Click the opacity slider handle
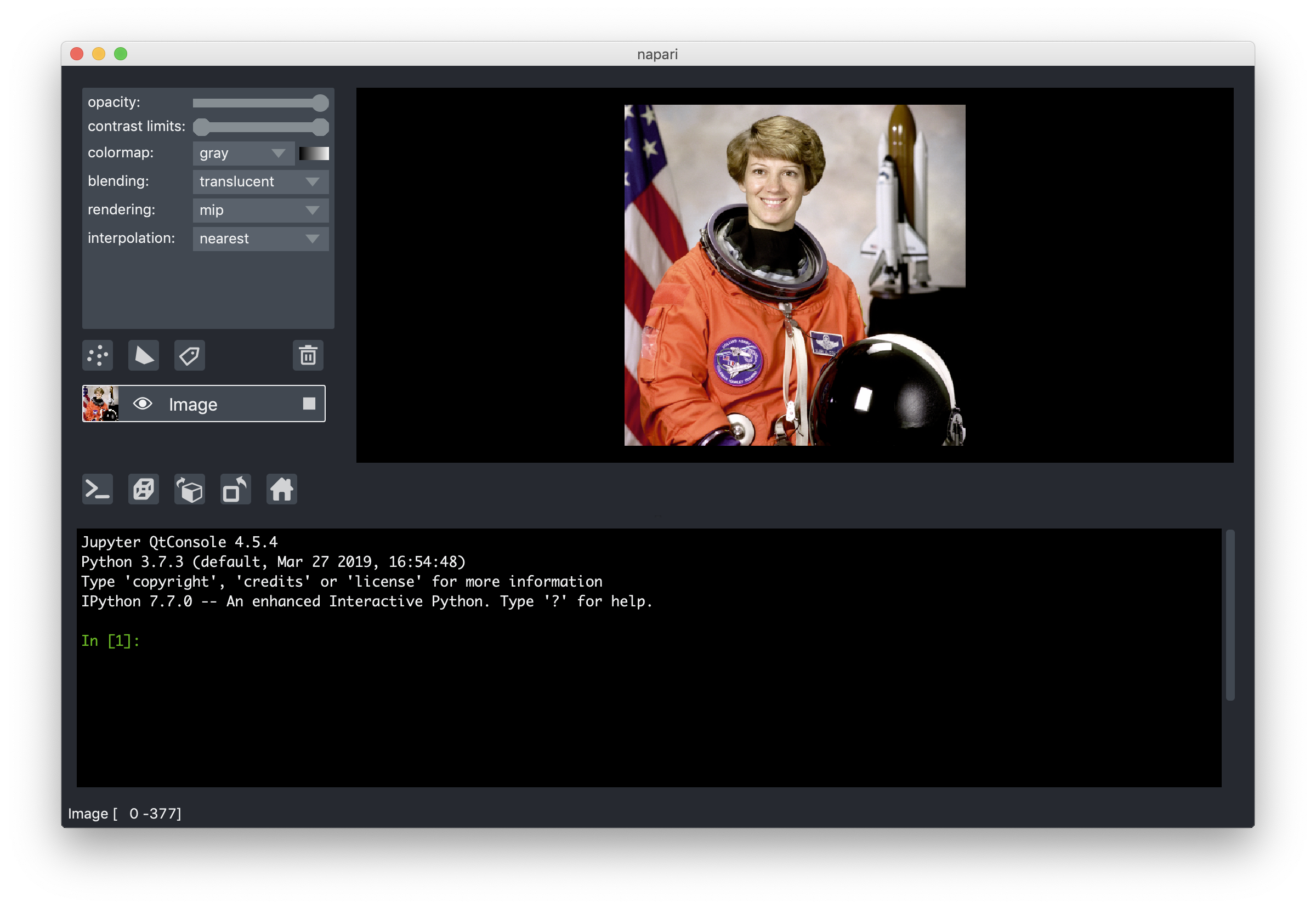 [x=321, y=103]
